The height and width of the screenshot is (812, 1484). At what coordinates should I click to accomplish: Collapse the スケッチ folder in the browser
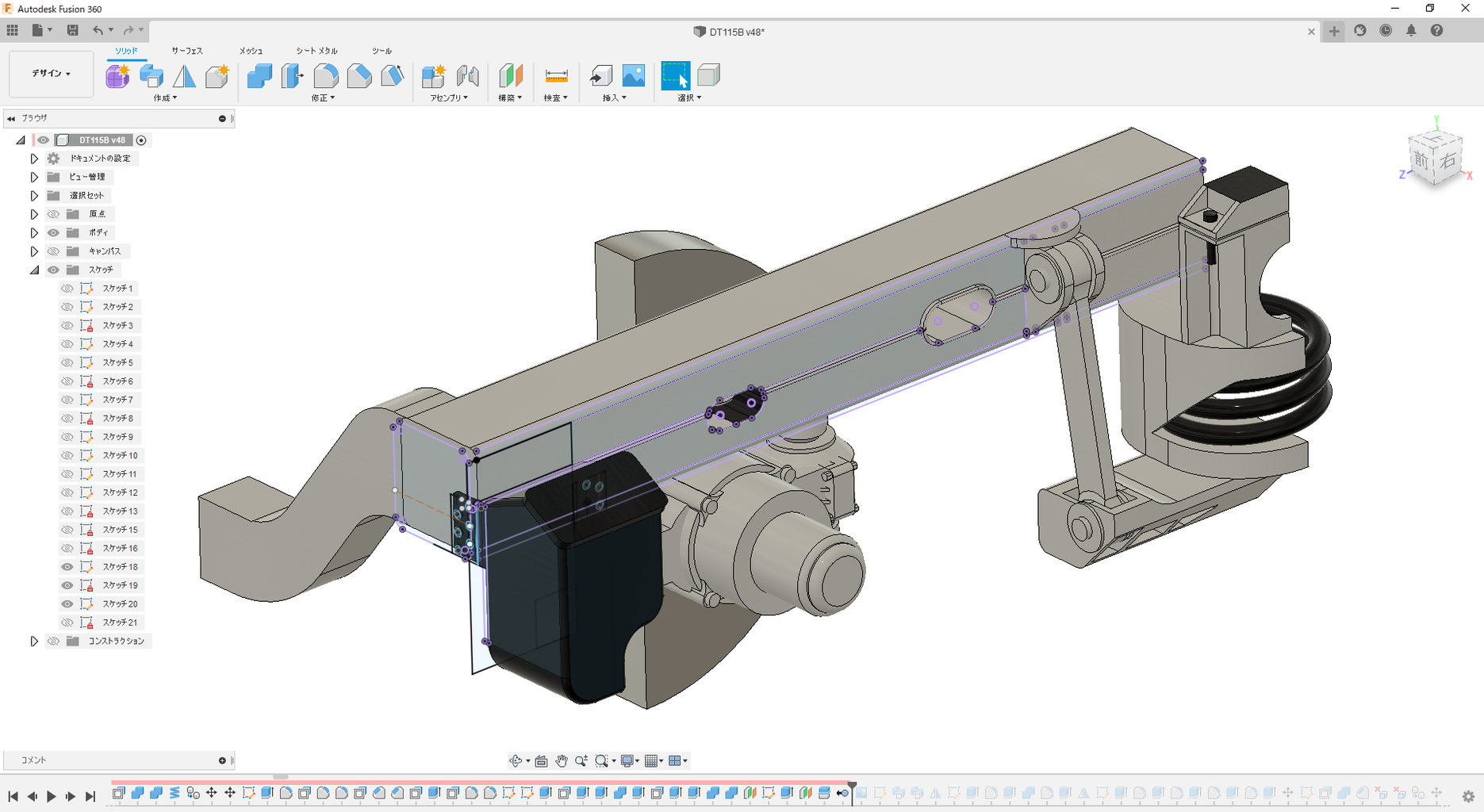[x=34, y=270]
